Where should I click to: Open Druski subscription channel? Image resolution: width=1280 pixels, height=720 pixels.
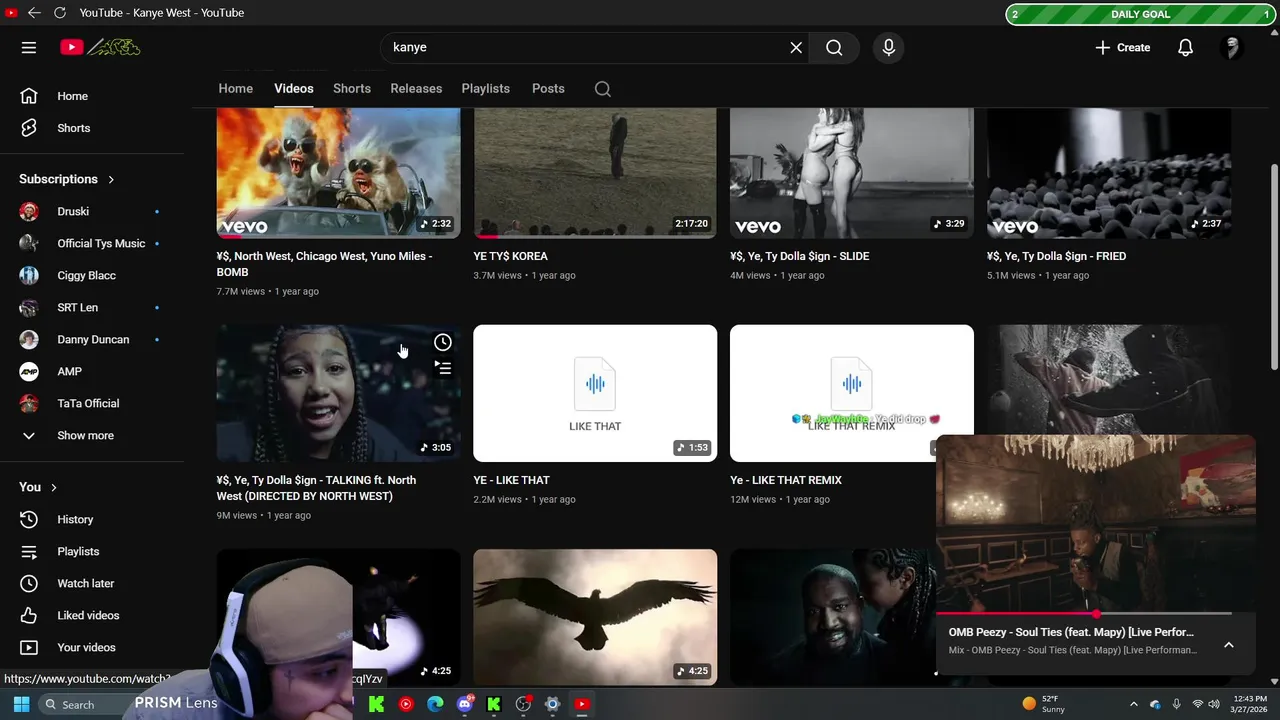(92, 211)
